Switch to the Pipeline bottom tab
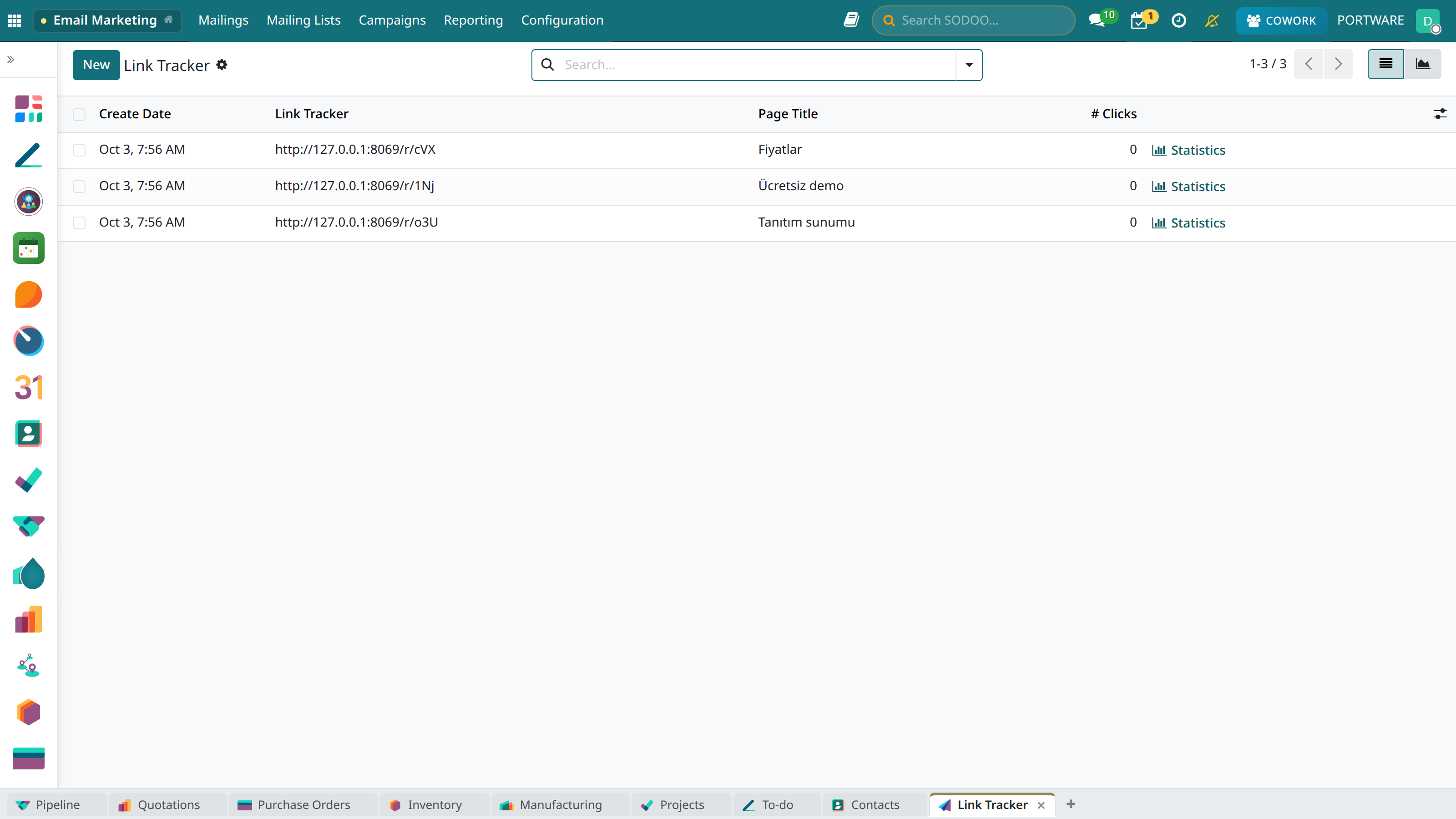The height and width of the screenshot is (819, 1456). point(56,804)
